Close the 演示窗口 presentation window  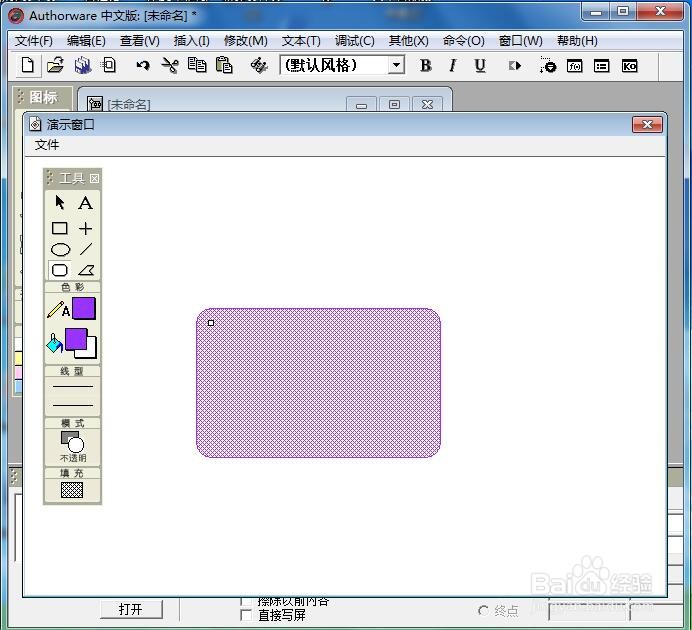click(x=647, y=124)
